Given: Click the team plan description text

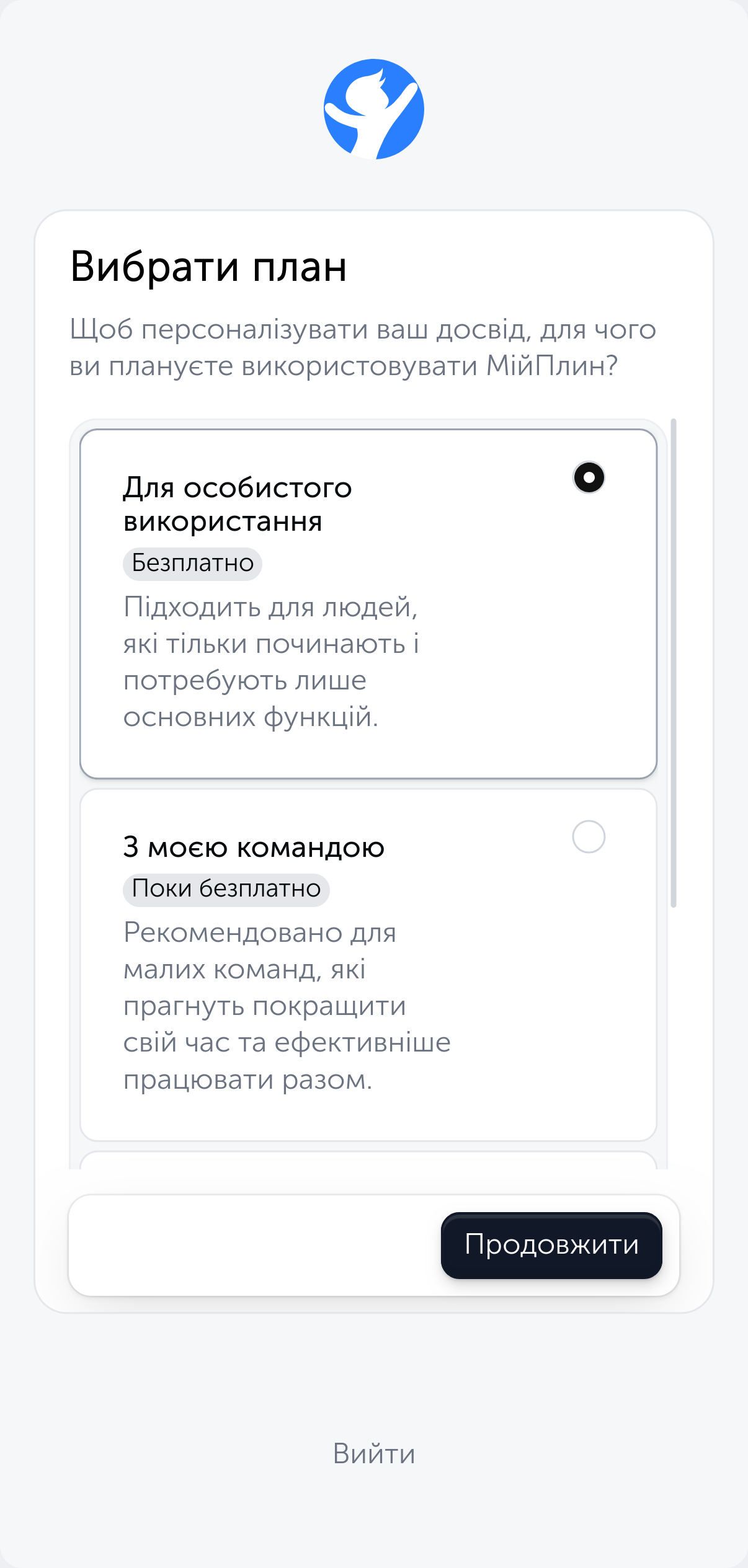Looking at the screenshot, I should [287, 1006].
